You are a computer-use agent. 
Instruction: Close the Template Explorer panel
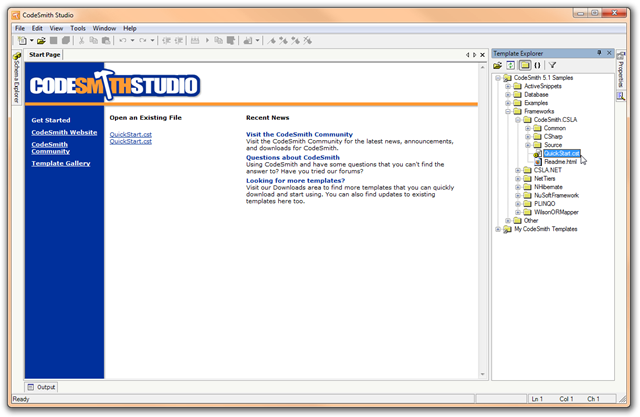(609, 53)
